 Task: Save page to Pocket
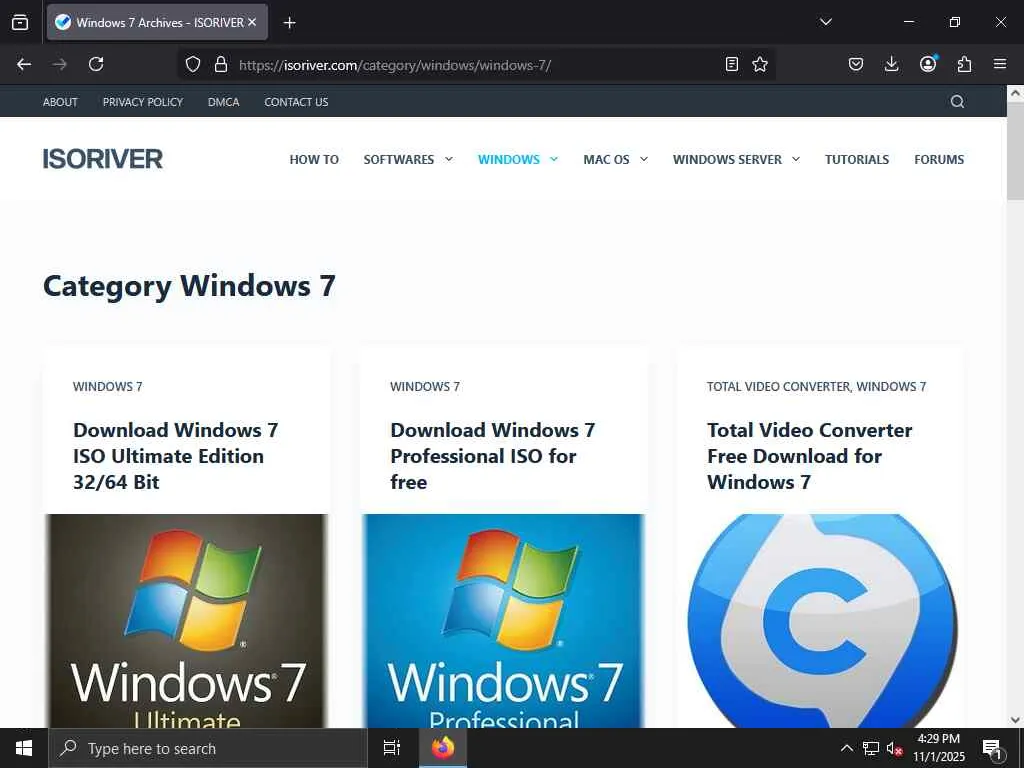[x=856, y=64]
